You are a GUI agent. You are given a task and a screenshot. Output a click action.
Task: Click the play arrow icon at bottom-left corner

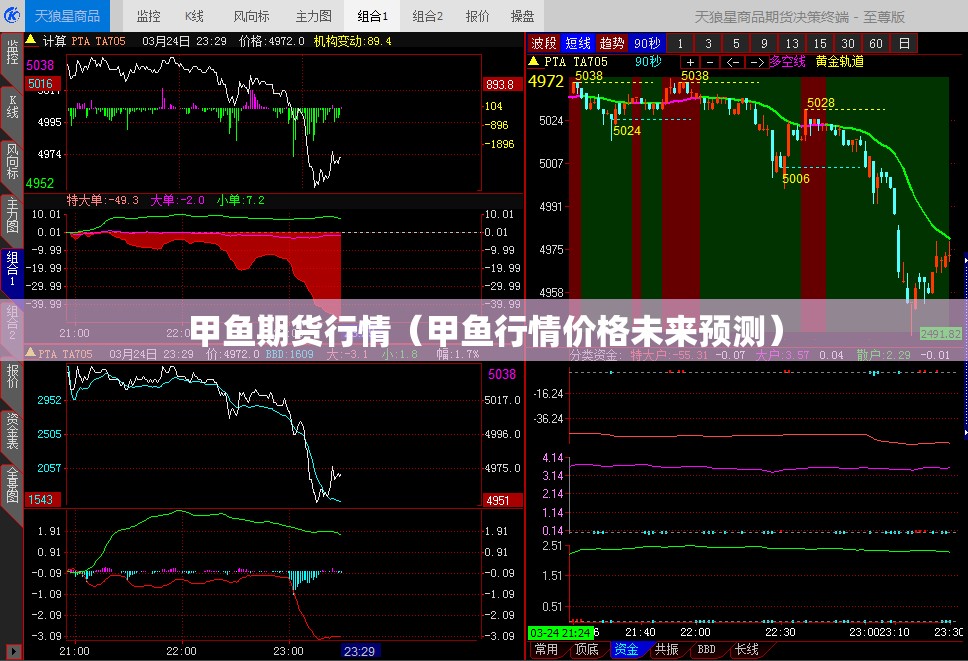click(13, 652)
